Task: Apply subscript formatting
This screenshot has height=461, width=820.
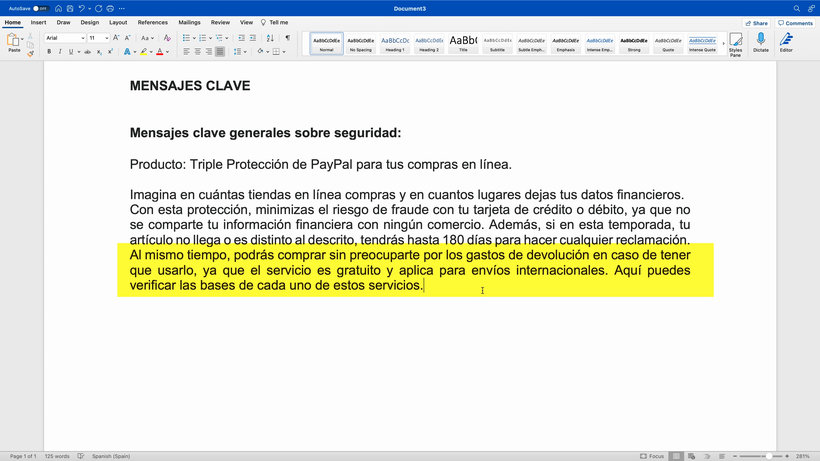Action: 99,52
